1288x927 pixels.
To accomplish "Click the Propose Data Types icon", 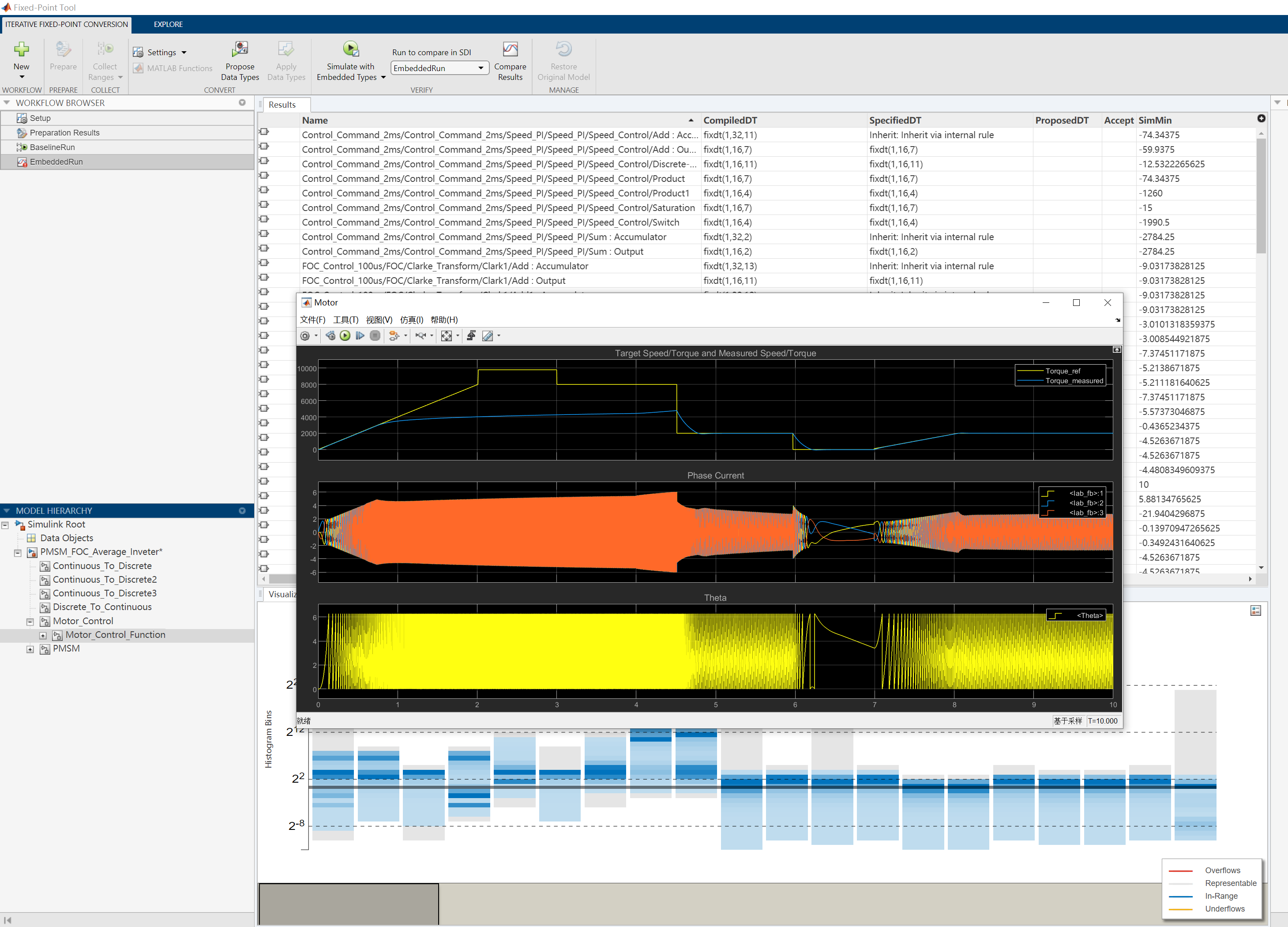I will (240, 49).
